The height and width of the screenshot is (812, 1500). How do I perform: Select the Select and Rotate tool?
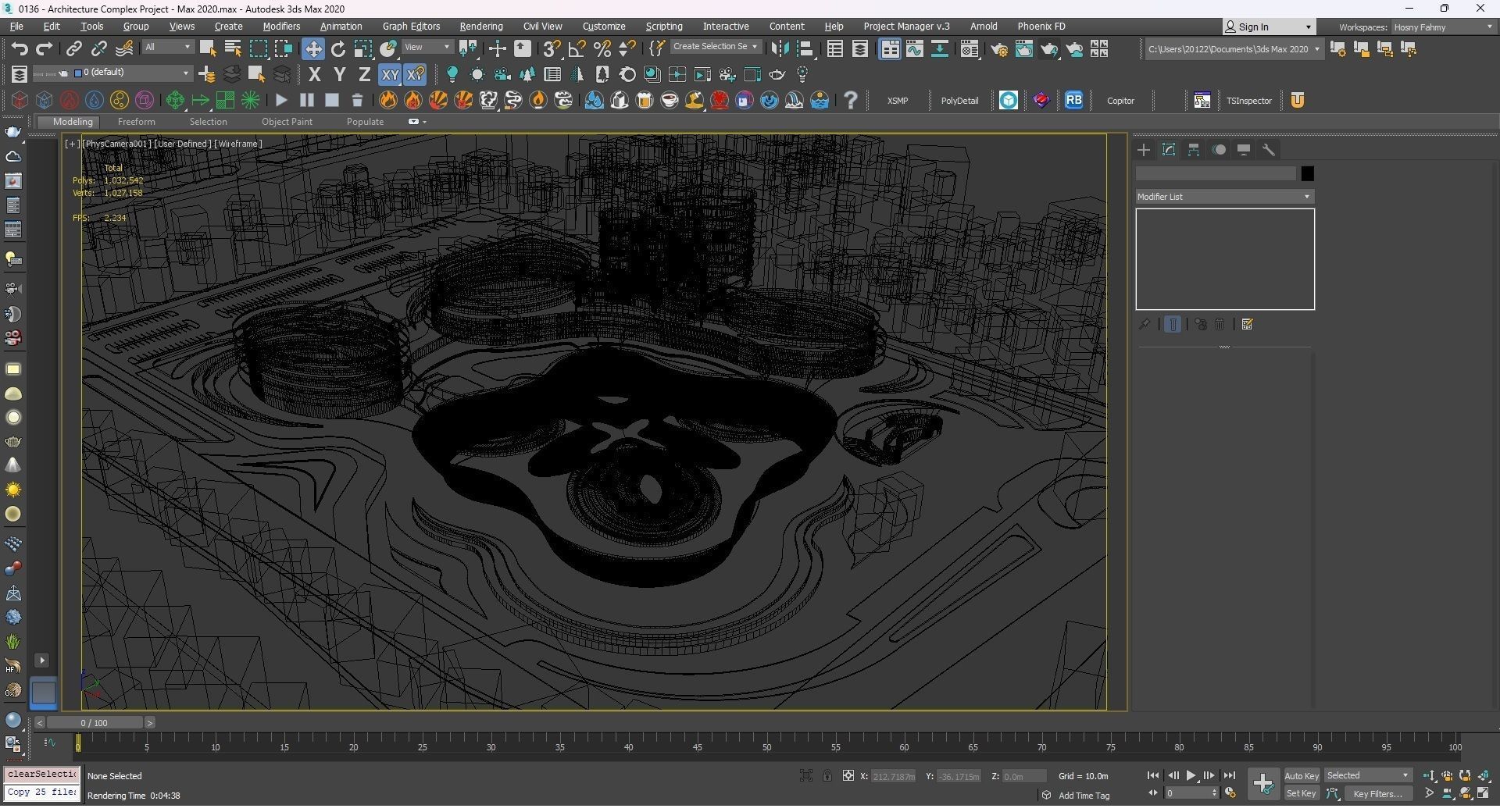pyautogui.click(x=338, y=49)
